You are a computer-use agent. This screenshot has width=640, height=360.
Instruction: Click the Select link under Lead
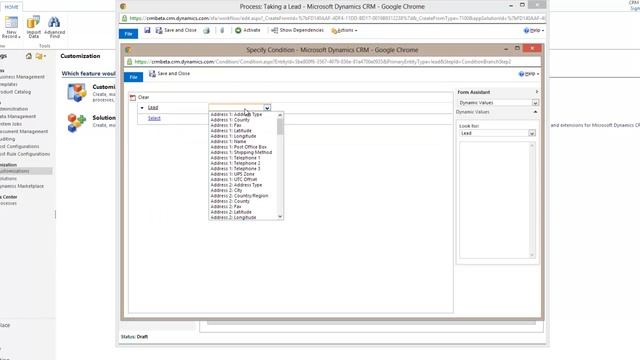click(154, 118)
